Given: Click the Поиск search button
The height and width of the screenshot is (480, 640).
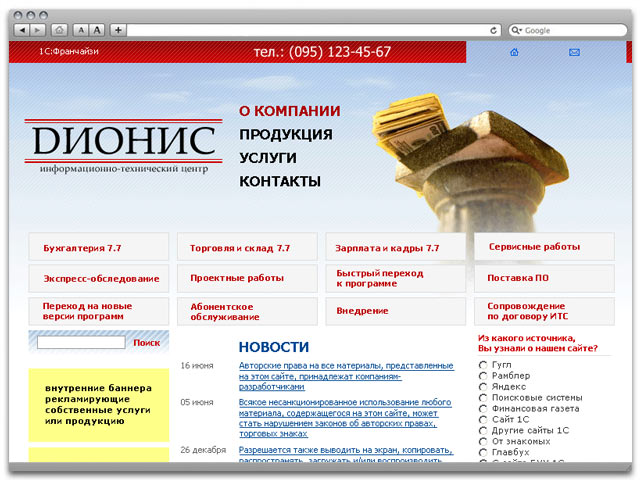Looking at the screenshot, I should point(147,343).
